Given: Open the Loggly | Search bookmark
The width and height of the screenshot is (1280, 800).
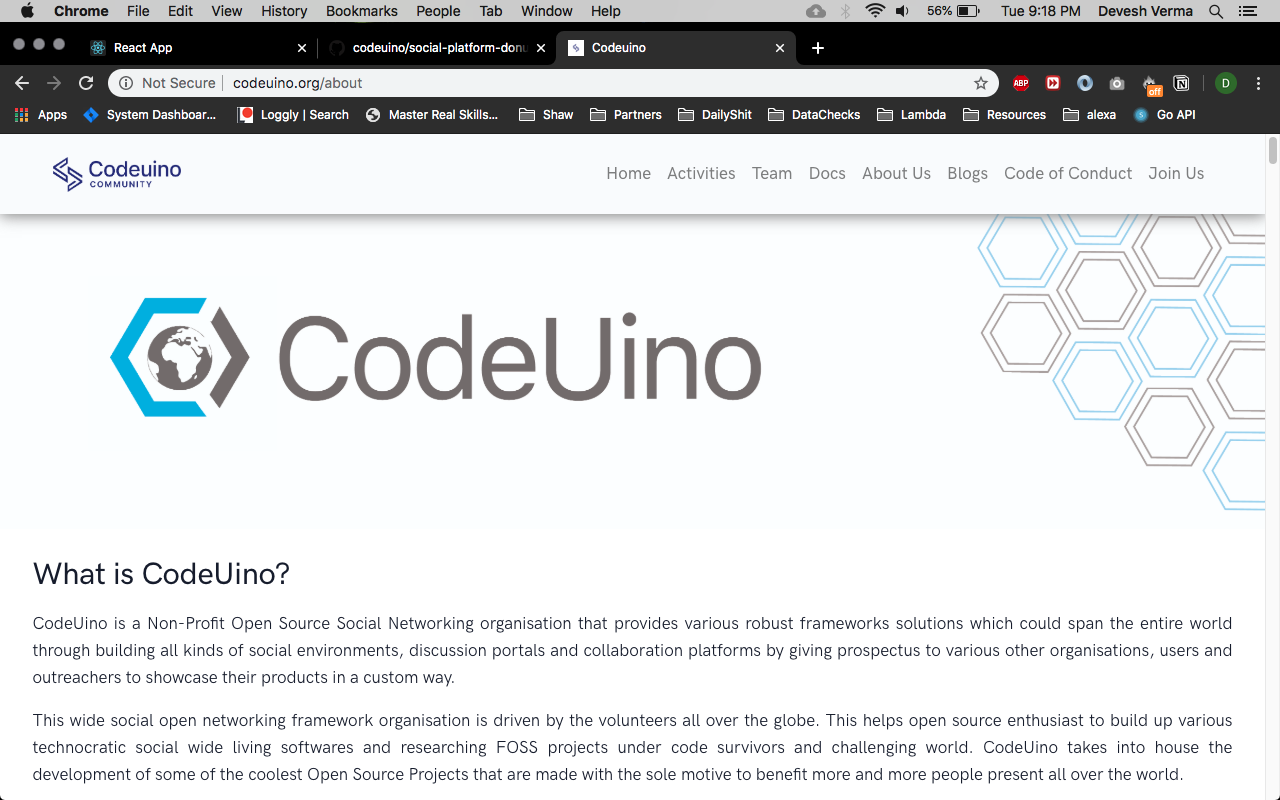Looking at the screenshot, I should (293, 115).
